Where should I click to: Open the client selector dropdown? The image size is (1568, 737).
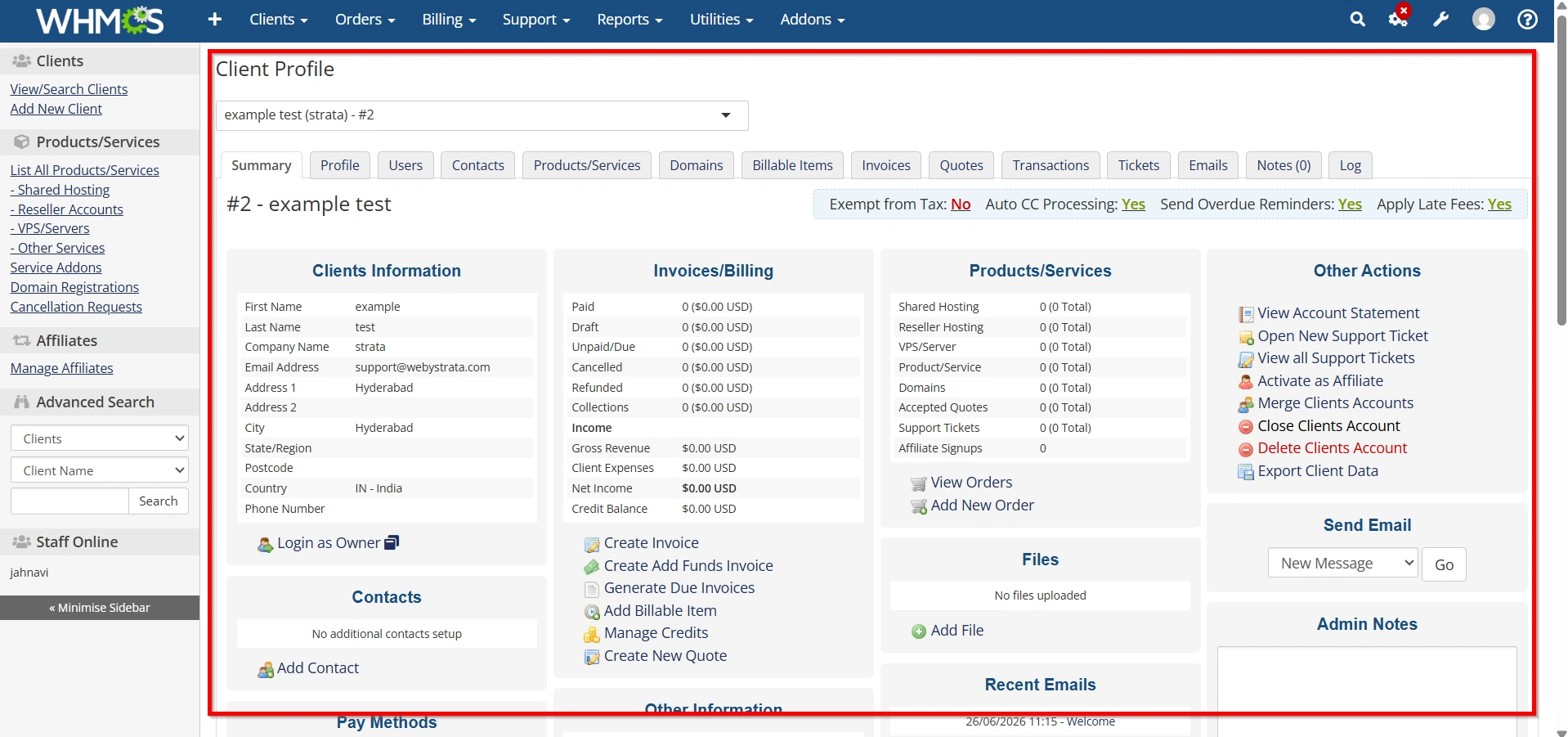(x=482, y=115)
